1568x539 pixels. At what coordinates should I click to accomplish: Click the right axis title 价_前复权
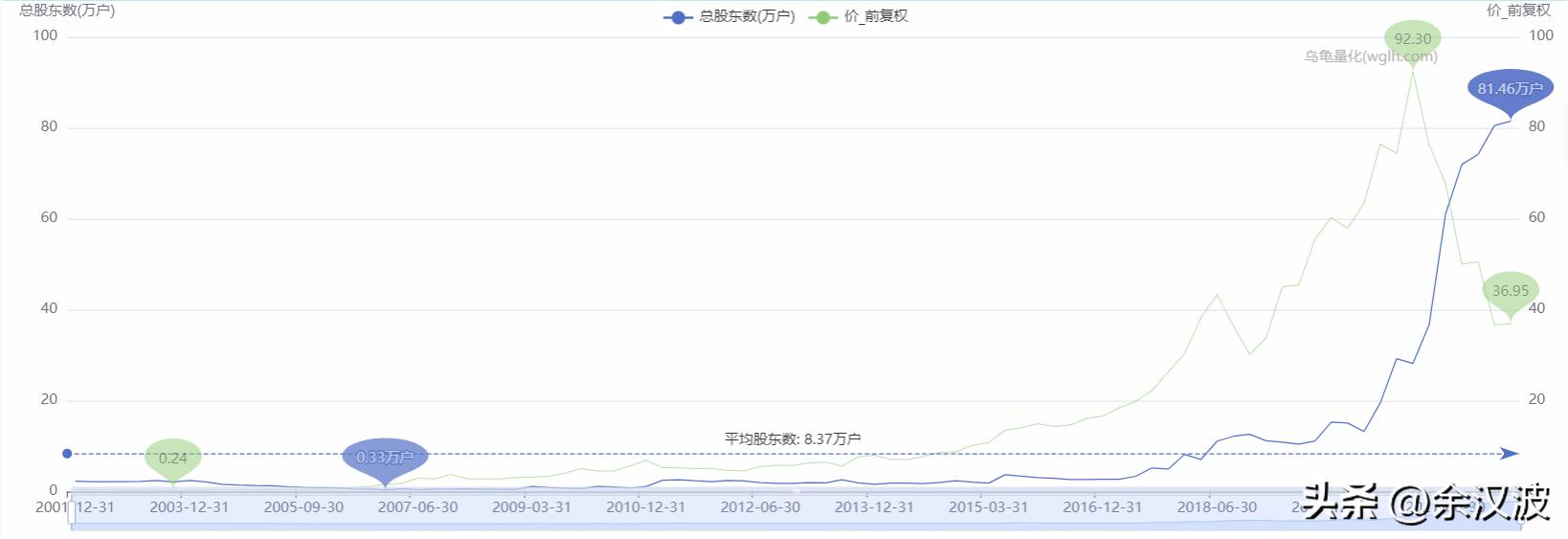click(1518, 11)
